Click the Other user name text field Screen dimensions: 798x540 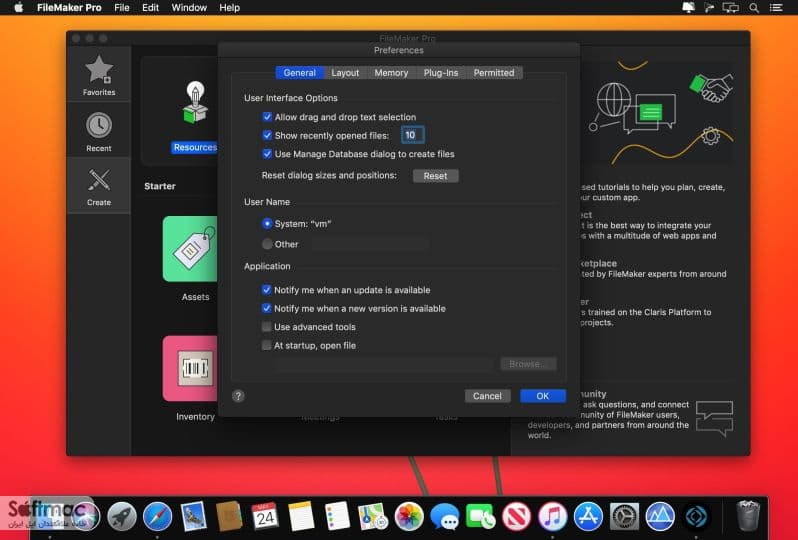(370, 244)
